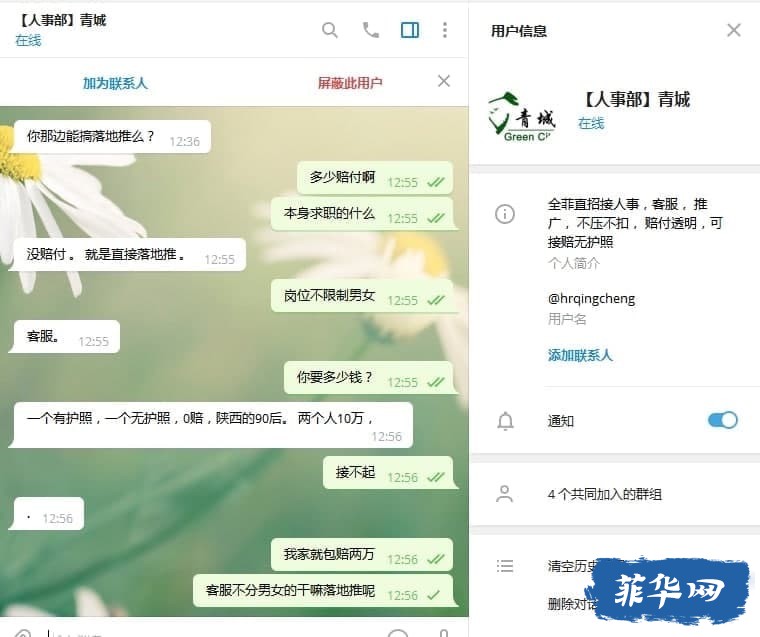Toggle the user info side panel

click(x=410, y=31)
